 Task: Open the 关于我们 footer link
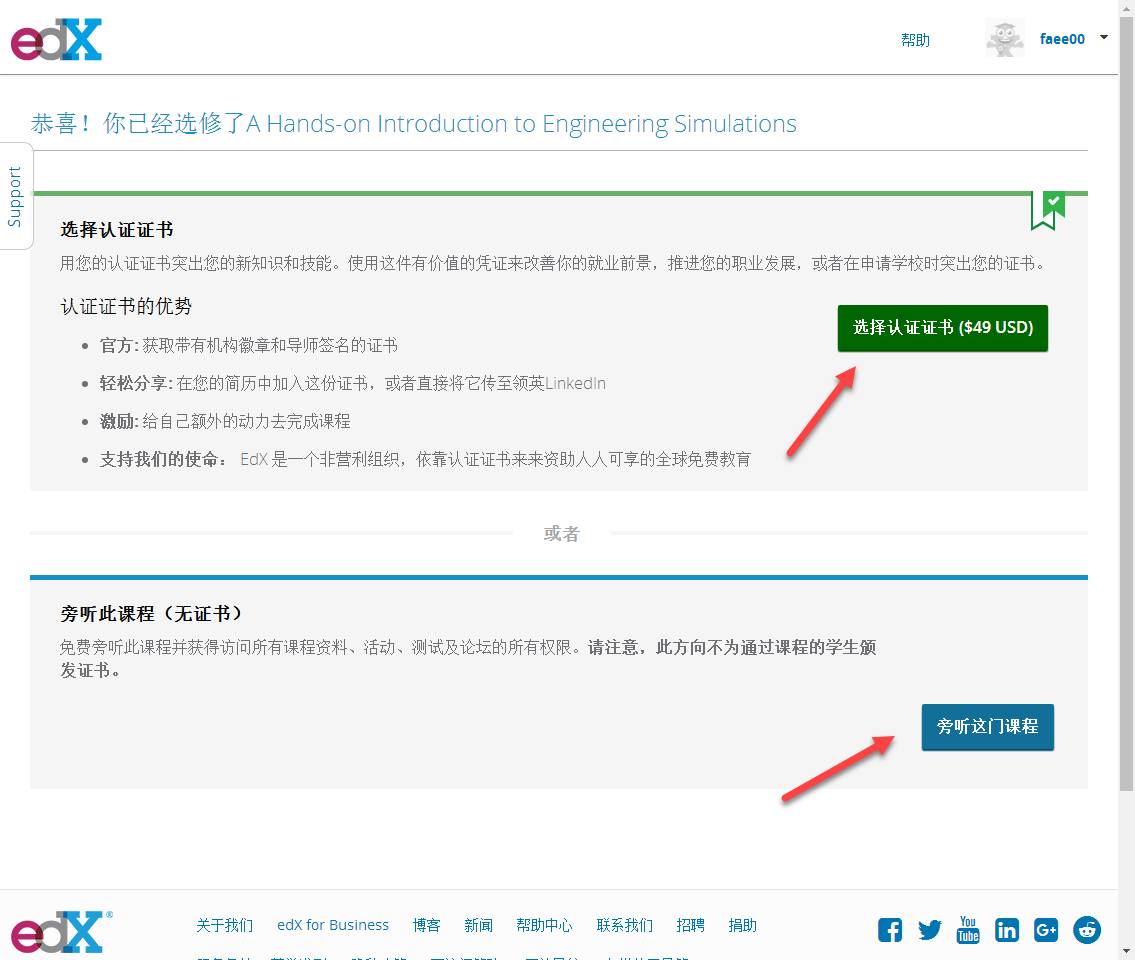[224, 925]
